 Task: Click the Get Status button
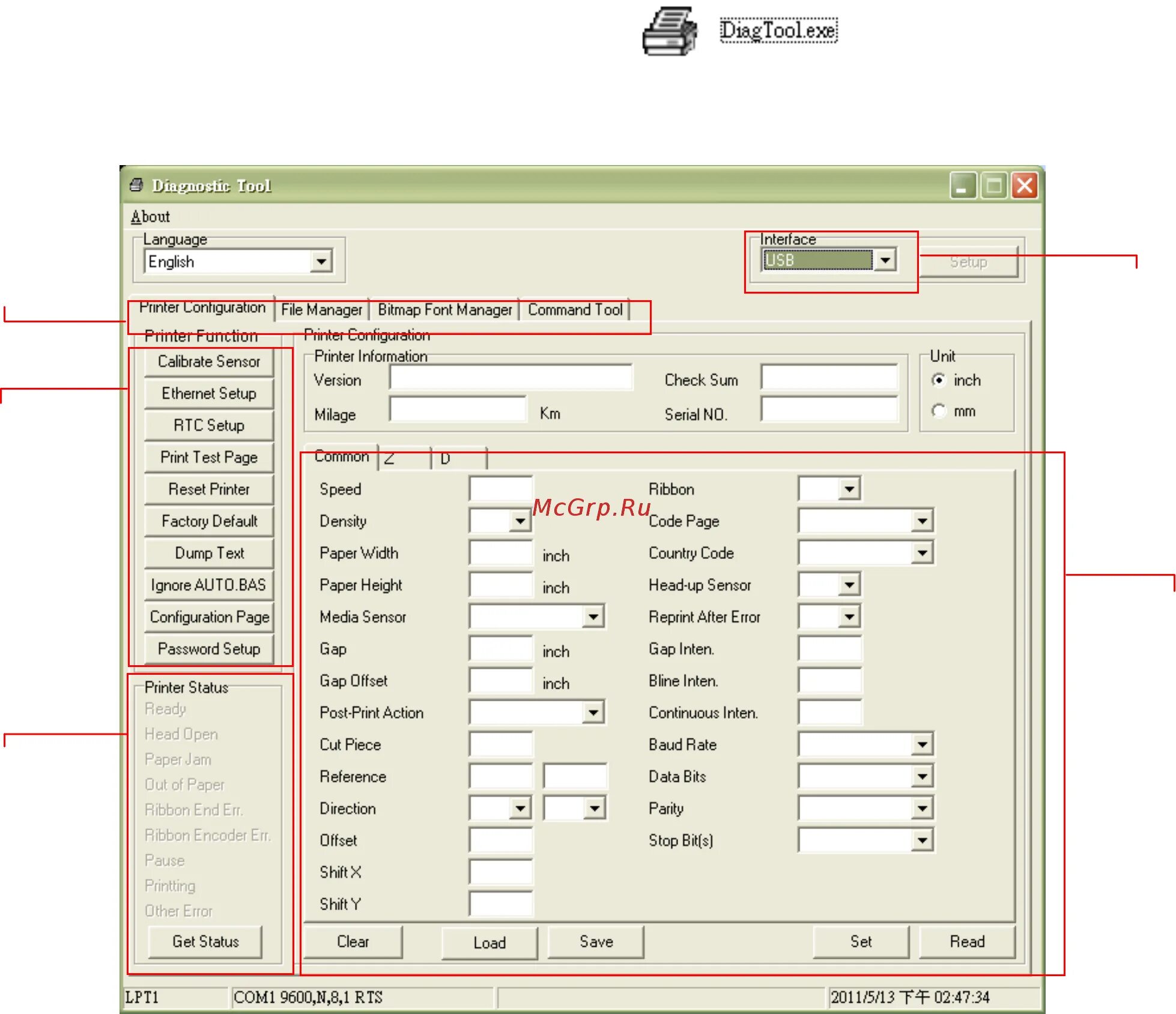(x=205, y=941)
